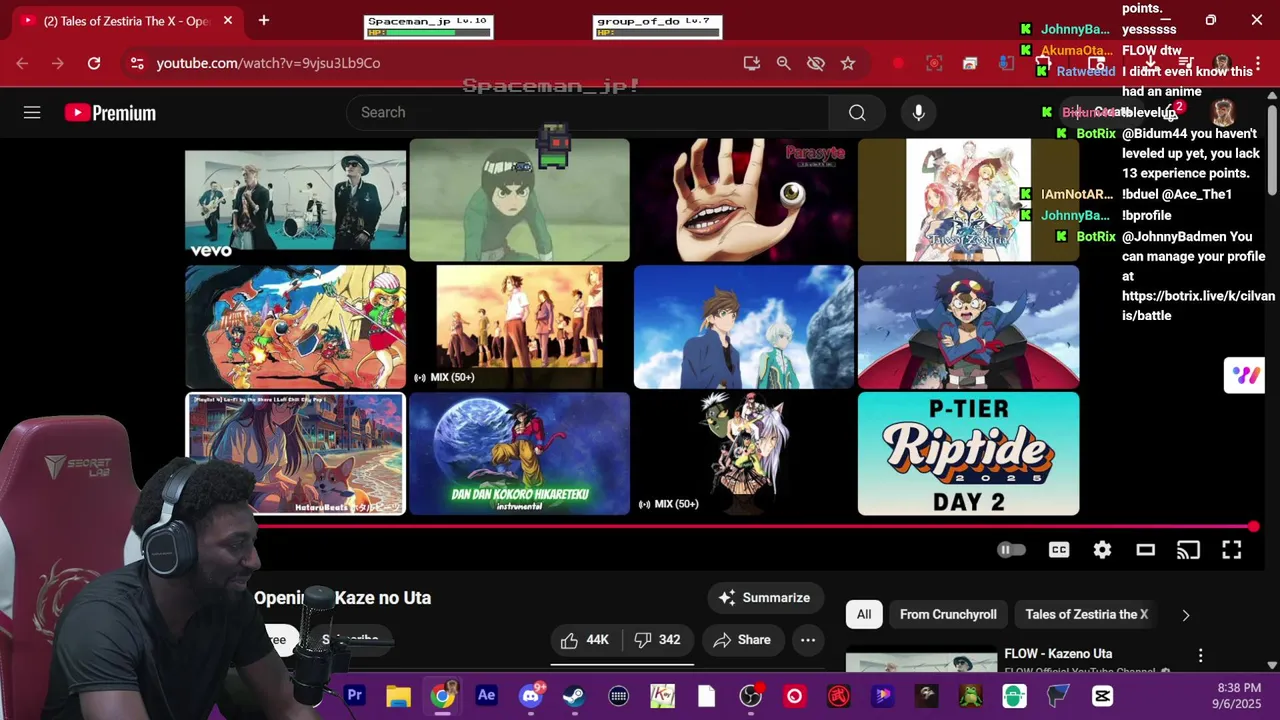This screenshot has width=1280, height=720.
Task: Open the more actions ellipsis beside Share
Action: (x=808, y=640)
